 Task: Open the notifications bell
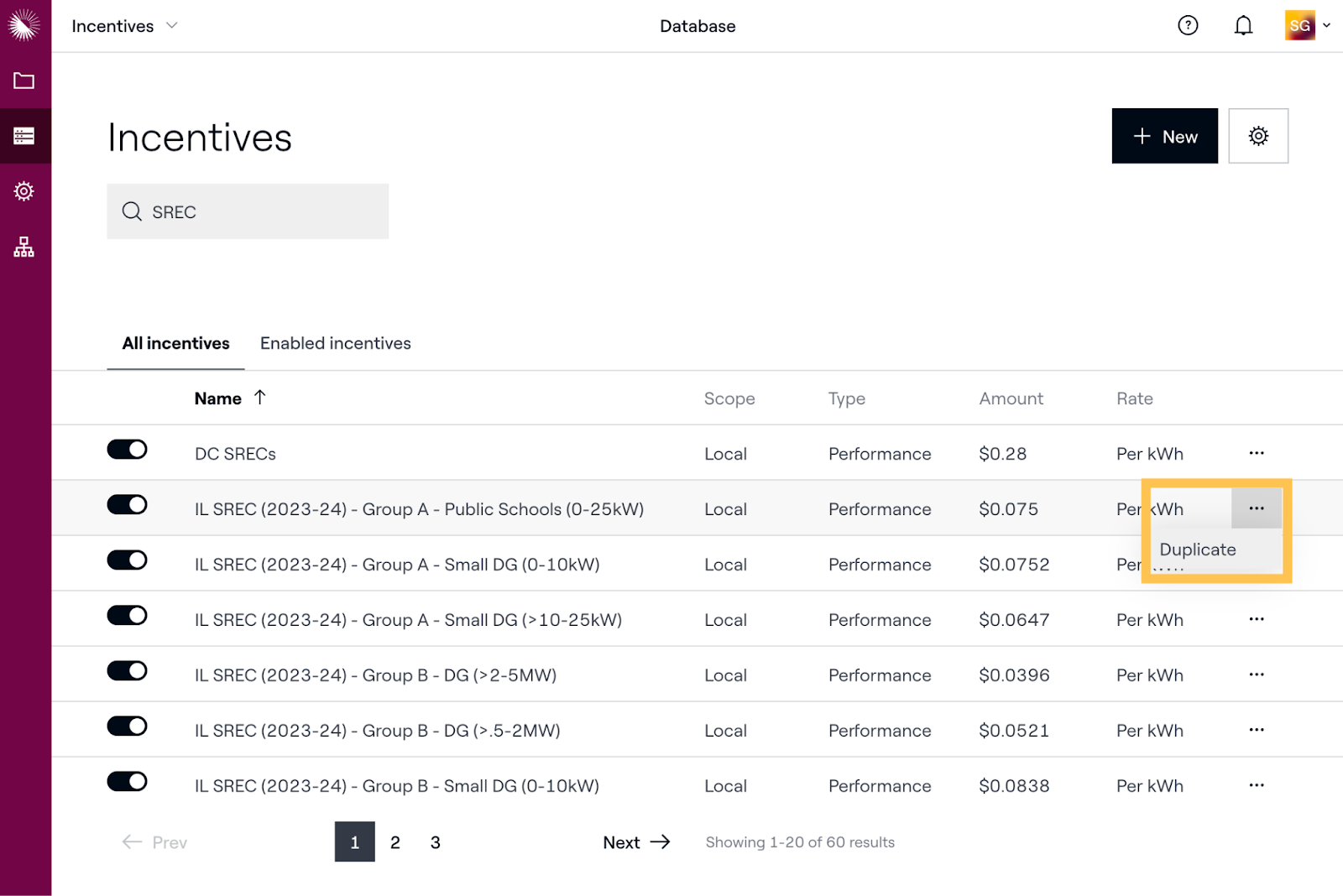point(1243,26)
